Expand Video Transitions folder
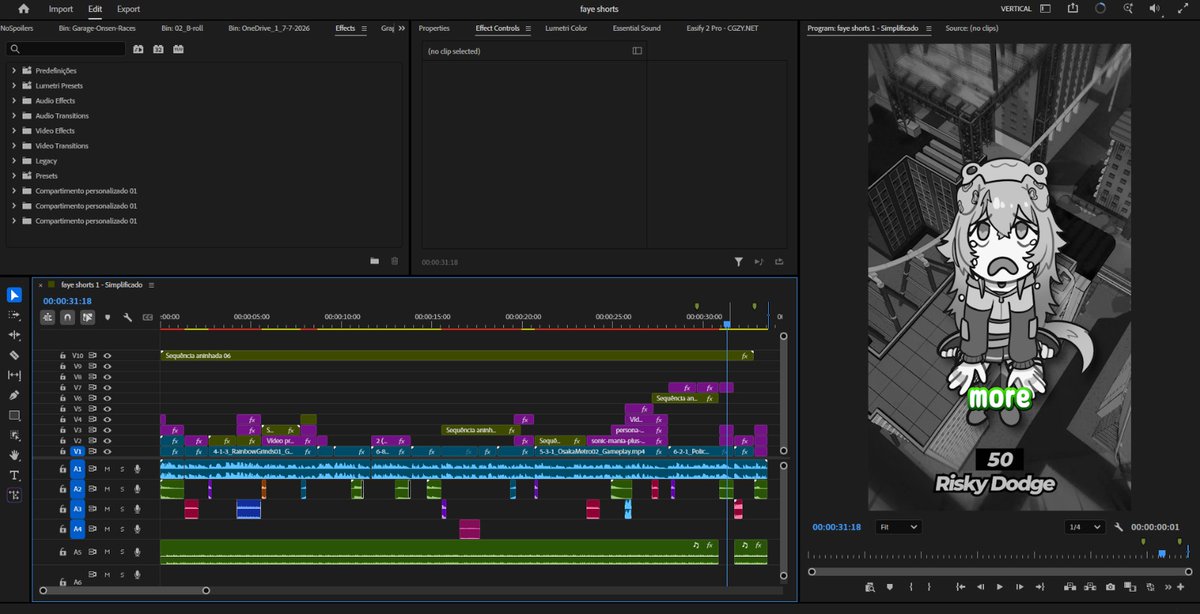The width and height of the screenshot is (1200, 614). click(14, 146)
